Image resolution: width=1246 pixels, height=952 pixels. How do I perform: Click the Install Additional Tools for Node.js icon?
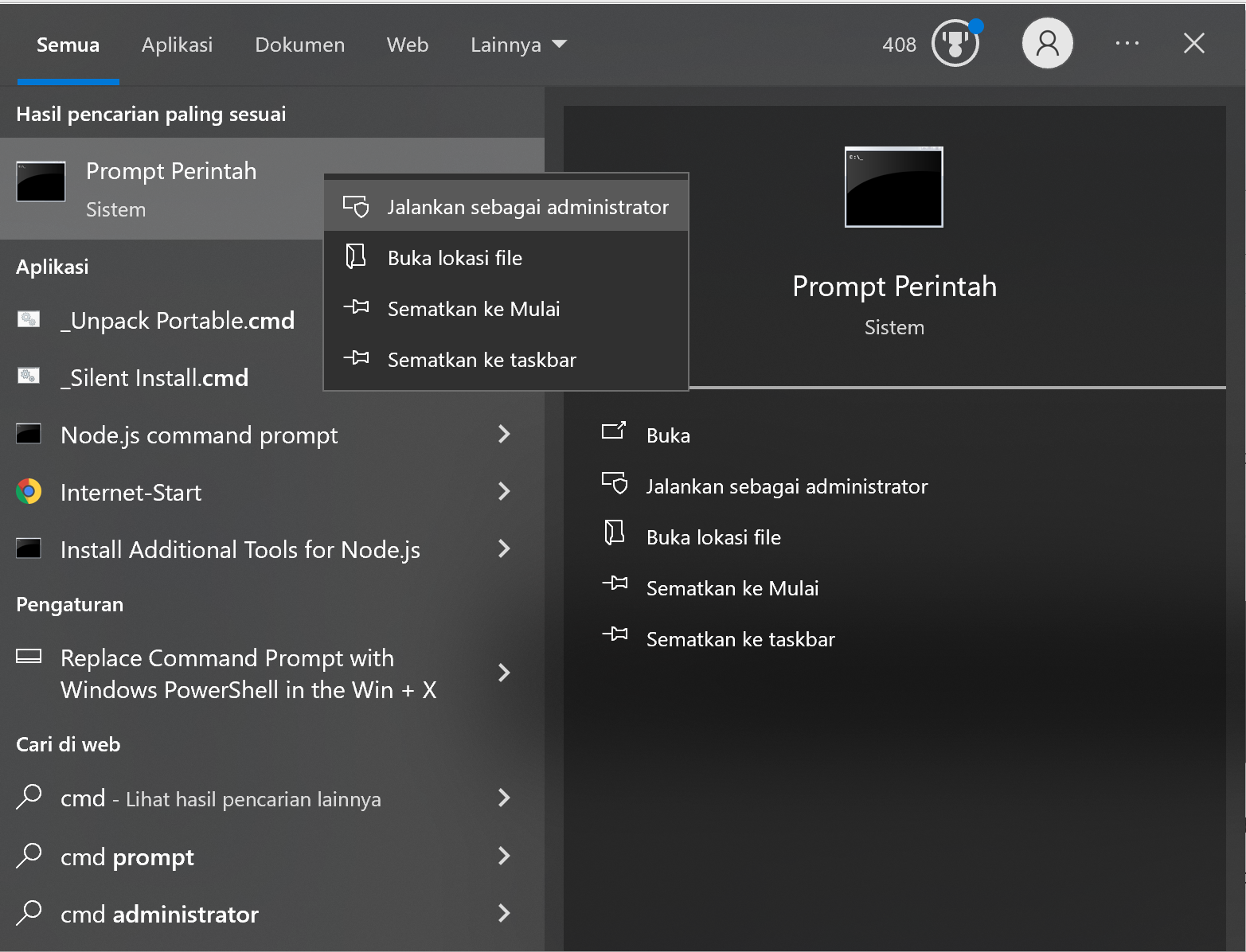[x=29, y=548]
